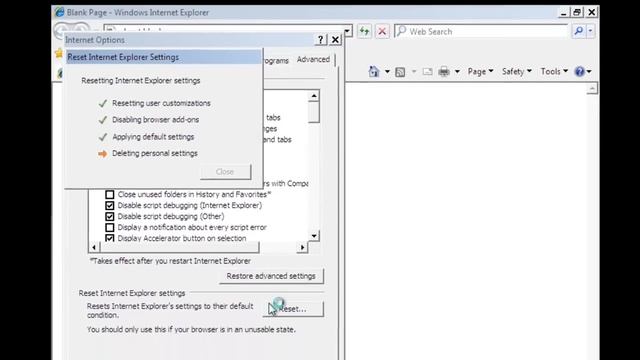The image size is (640, 360).
Task: Open the address bar dropdown arrow
Action: point(347,31)
